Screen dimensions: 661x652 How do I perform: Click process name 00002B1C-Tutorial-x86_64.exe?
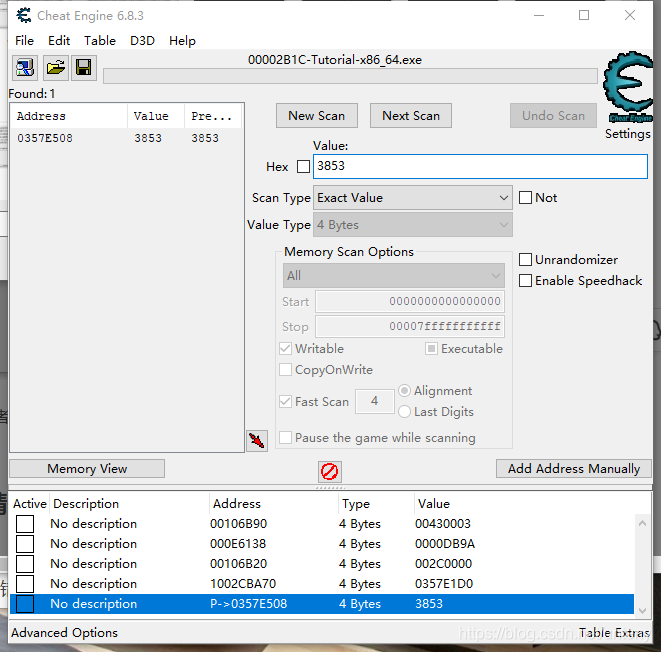coord(335,60)
